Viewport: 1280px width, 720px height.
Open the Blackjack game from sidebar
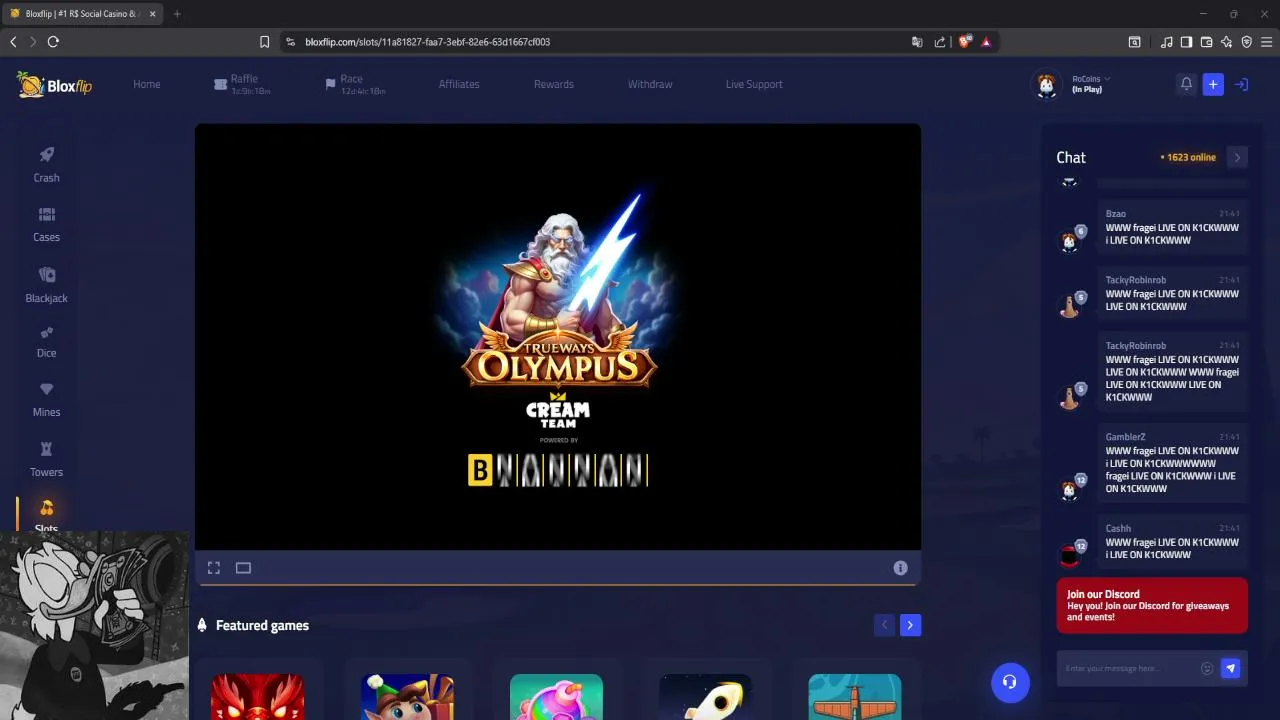[46, 285]
